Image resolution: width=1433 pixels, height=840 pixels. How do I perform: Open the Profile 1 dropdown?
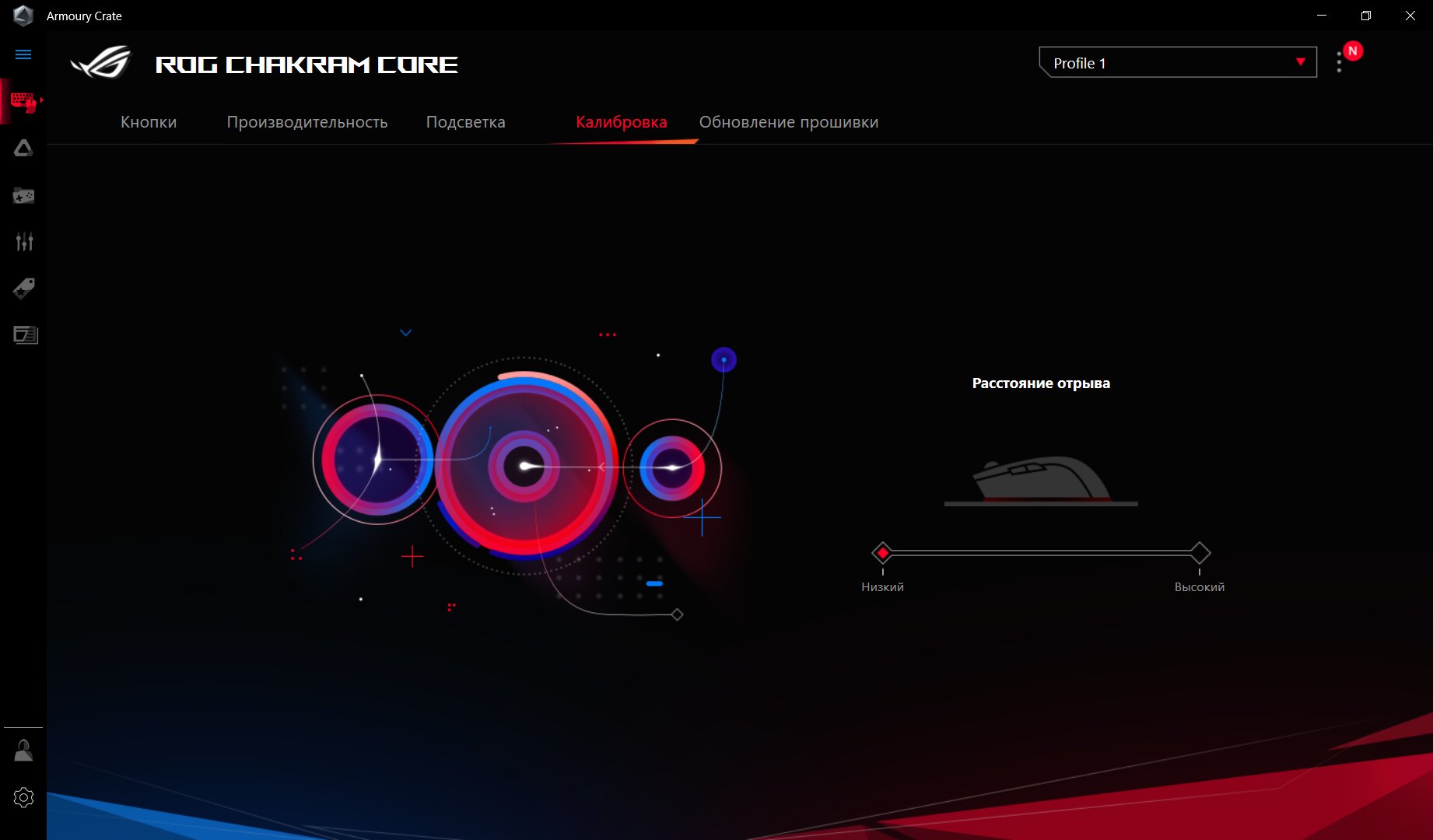(1178, 62)
